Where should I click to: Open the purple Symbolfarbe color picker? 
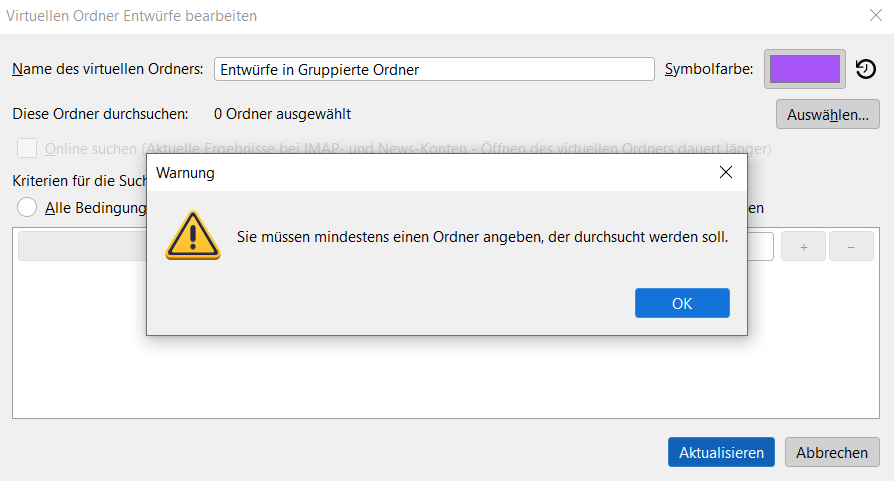pyautogui.click(x=805, y=69)
